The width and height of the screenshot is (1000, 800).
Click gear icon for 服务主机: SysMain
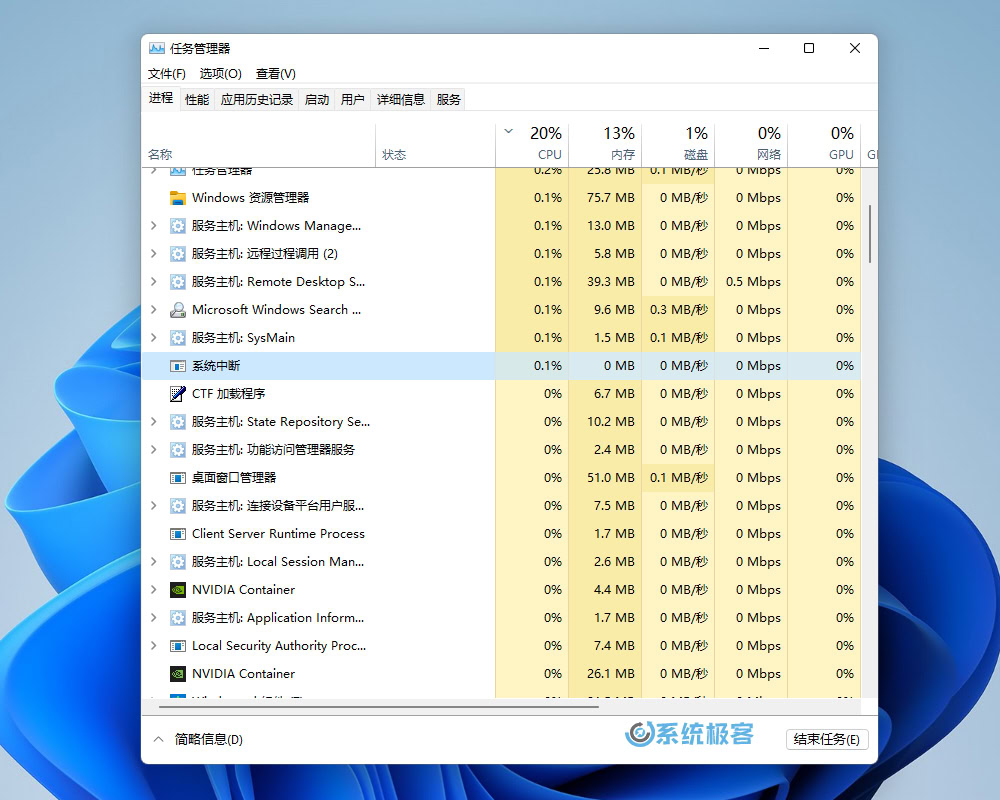(178, 338)
